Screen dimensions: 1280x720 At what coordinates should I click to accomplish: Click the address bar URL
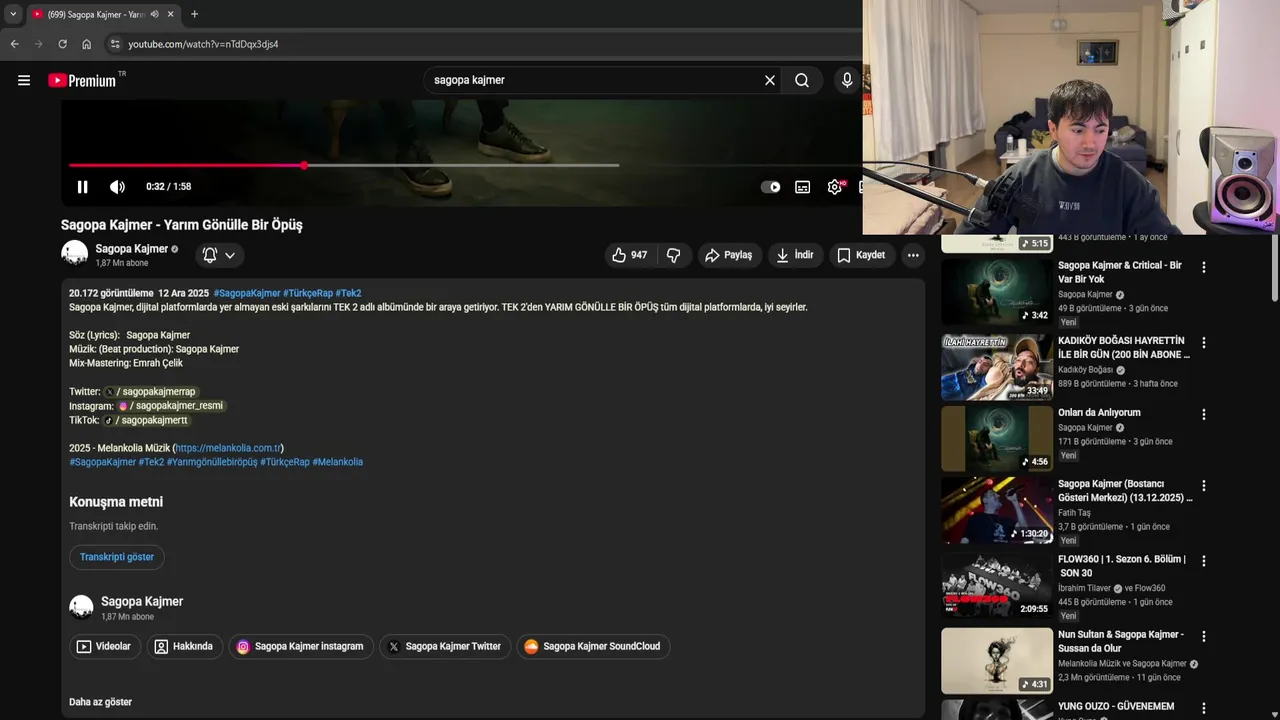203,44
